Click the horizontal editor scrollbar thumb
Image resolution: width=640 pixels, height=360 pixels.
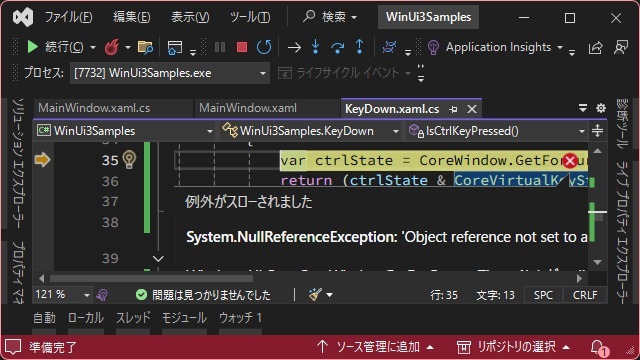(x=151, y=279)
